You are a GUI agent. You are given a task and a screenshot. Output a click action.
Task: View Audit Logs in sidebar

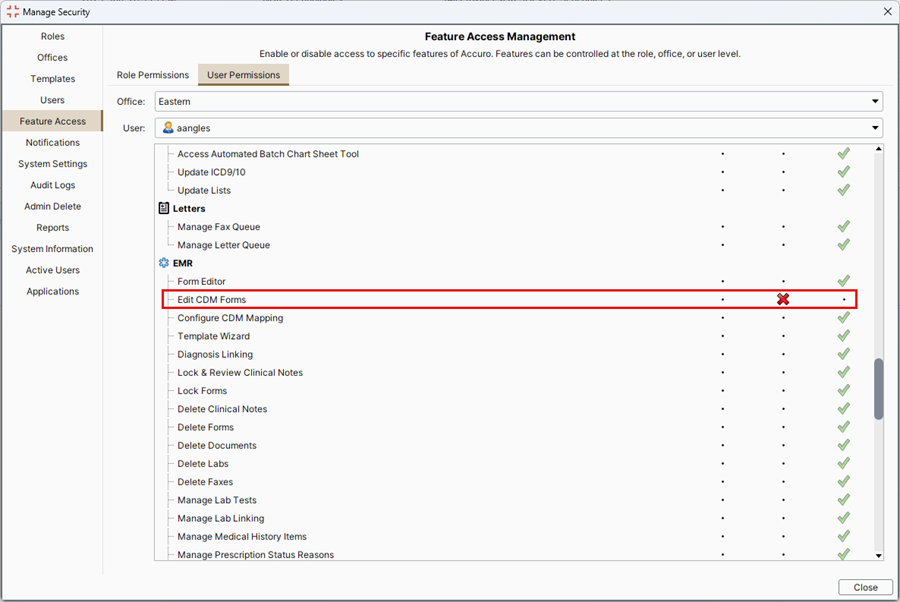(x=52, y=185)
